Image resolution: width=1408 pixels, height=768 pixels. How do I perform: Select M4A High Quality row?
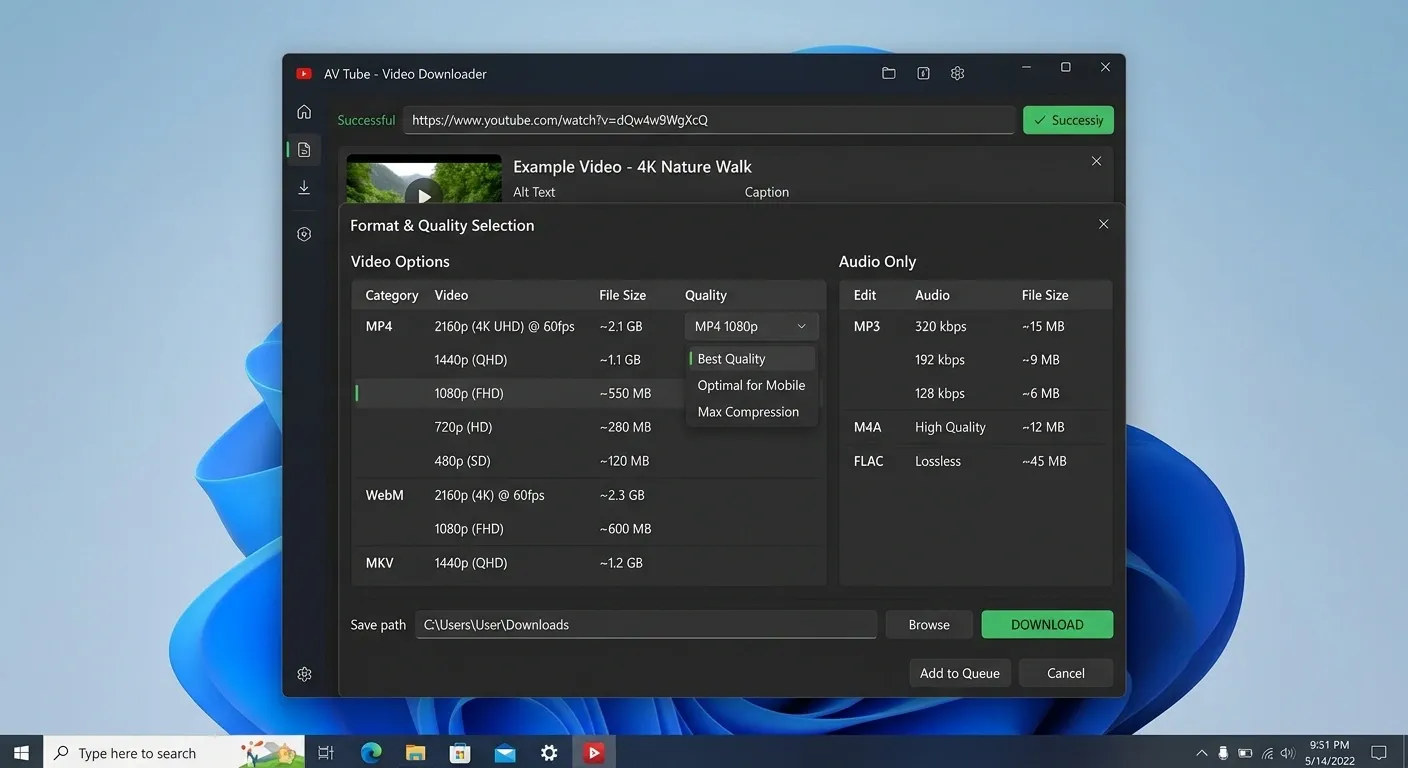[975, 428]
